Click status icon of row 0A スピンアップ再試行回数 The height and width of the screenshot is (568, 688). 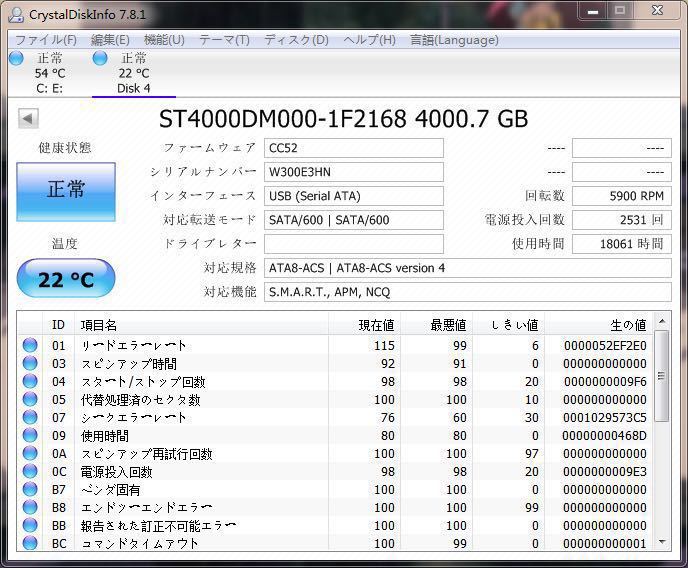(30, 453)
